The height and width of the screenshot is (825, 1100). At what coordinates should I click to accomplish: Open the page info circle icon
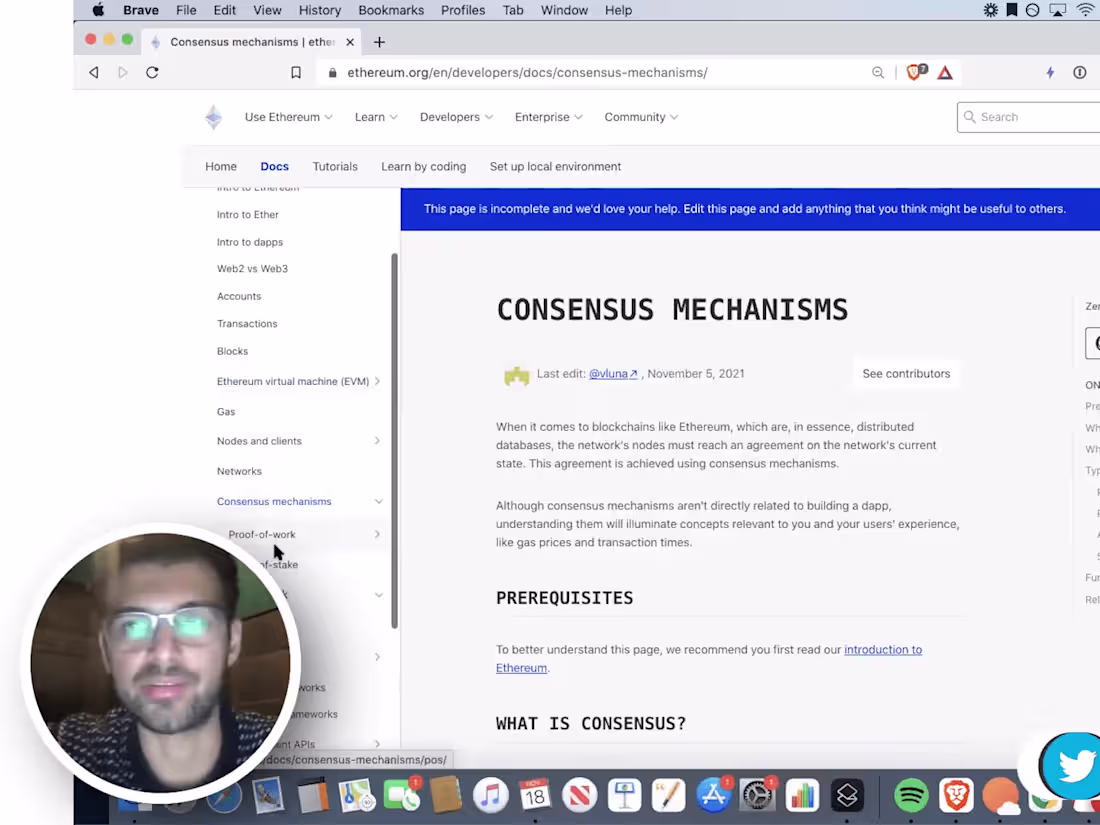[1081, 72]
